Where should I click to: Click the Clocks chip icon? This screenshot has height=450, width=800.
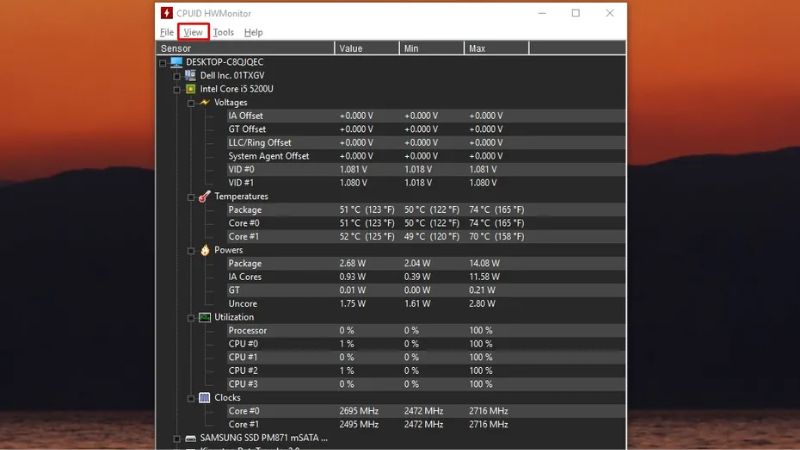[x=204, y=397]
